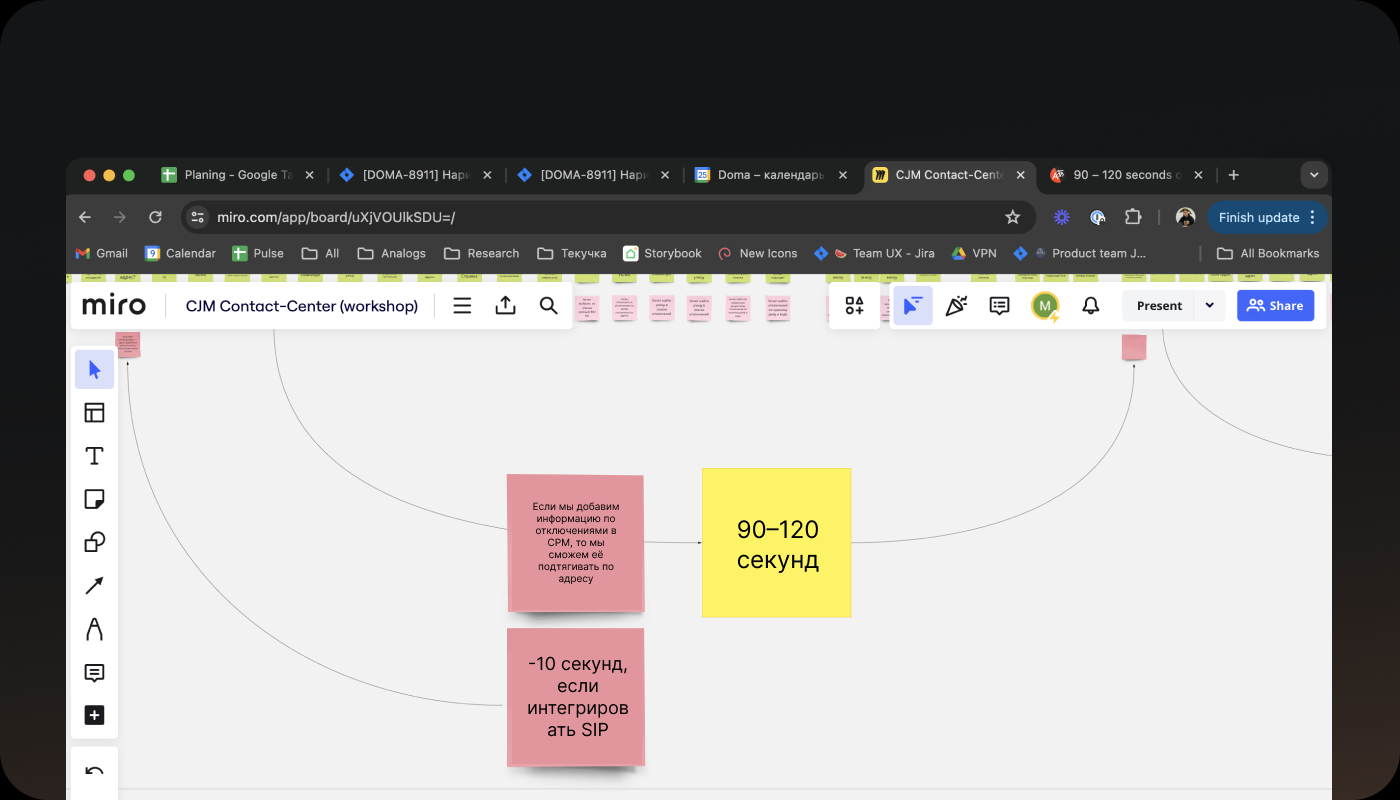Click the blue Share button
This screenshot has width=1400, height=800.
pos(1275,306)
